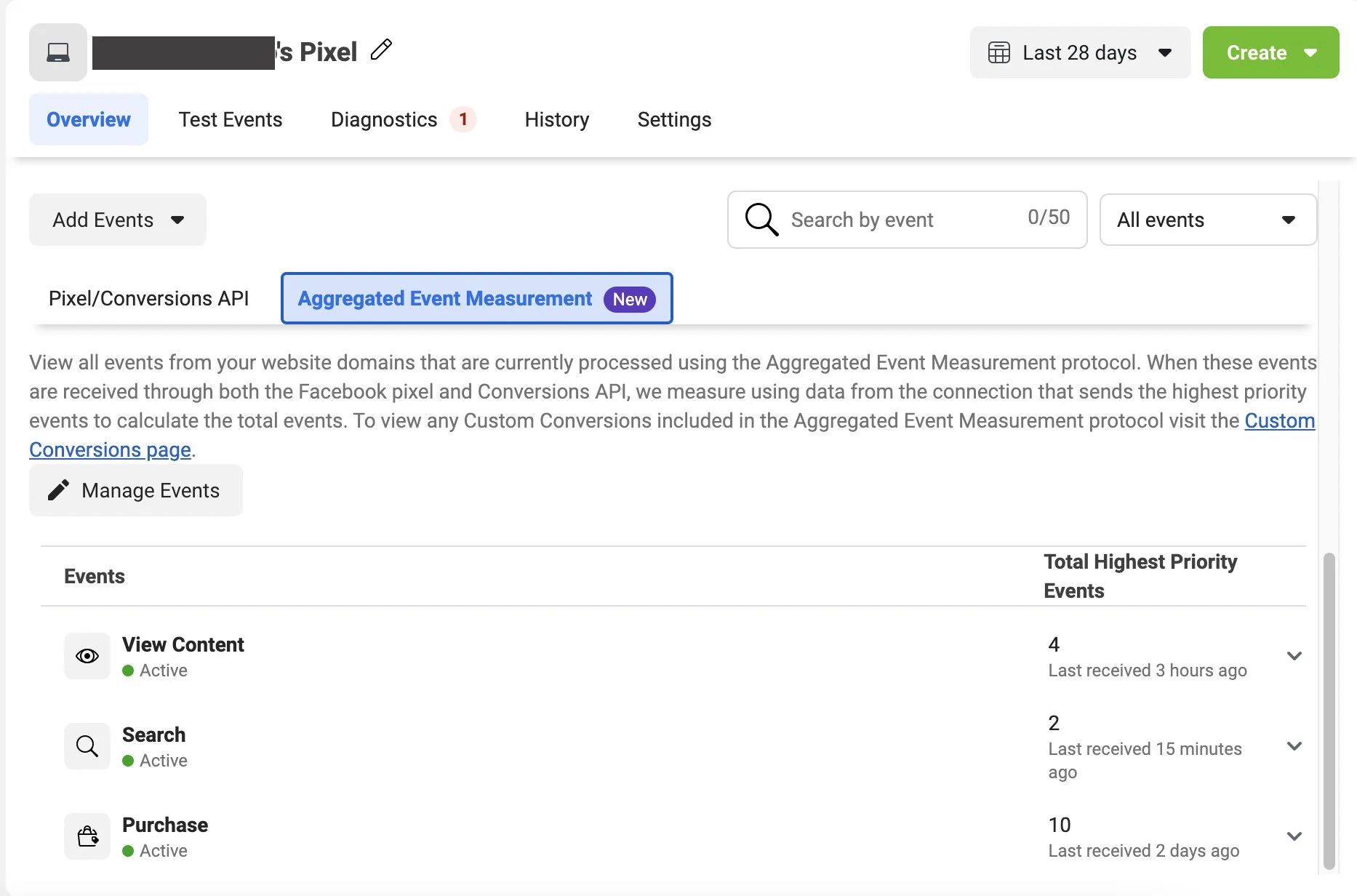Click the View Content event name
This screenshot has height=896, width=1357.
183,644
